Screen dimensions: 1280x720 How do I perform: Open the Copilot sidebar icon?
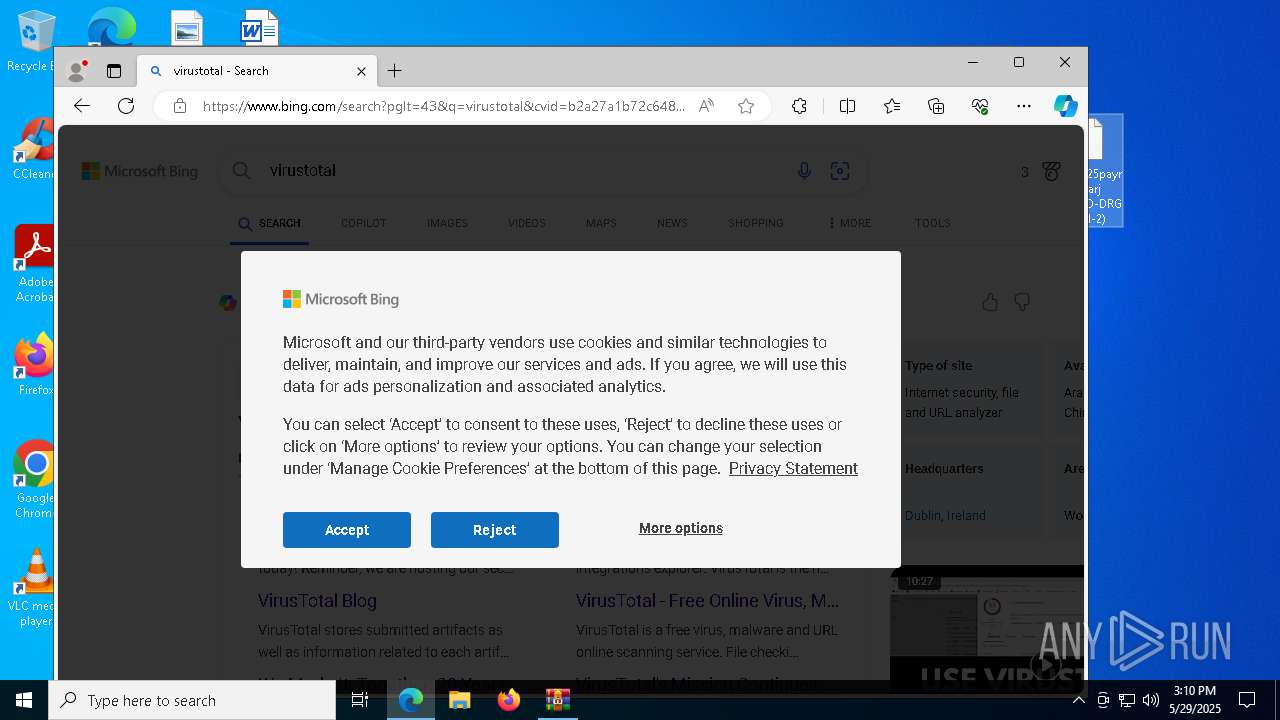1066,106
